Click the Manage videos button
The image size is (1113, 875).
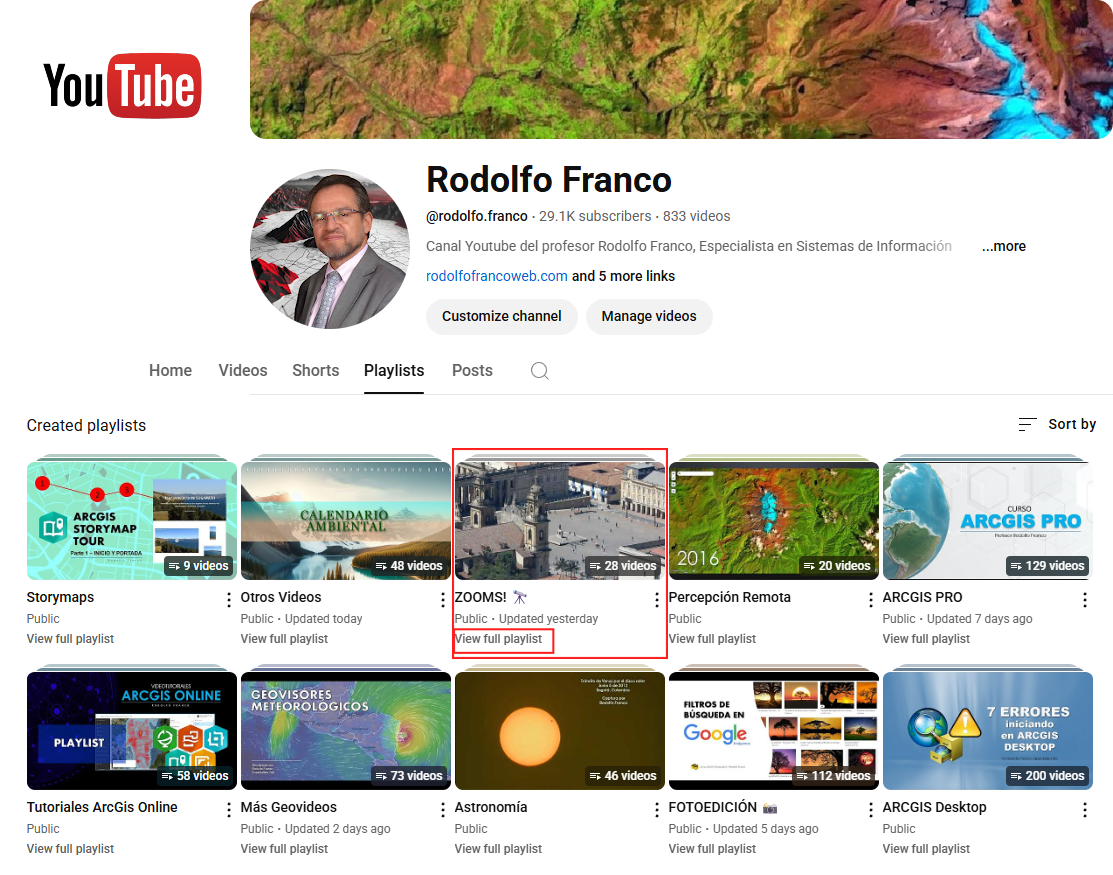(649, 316)
